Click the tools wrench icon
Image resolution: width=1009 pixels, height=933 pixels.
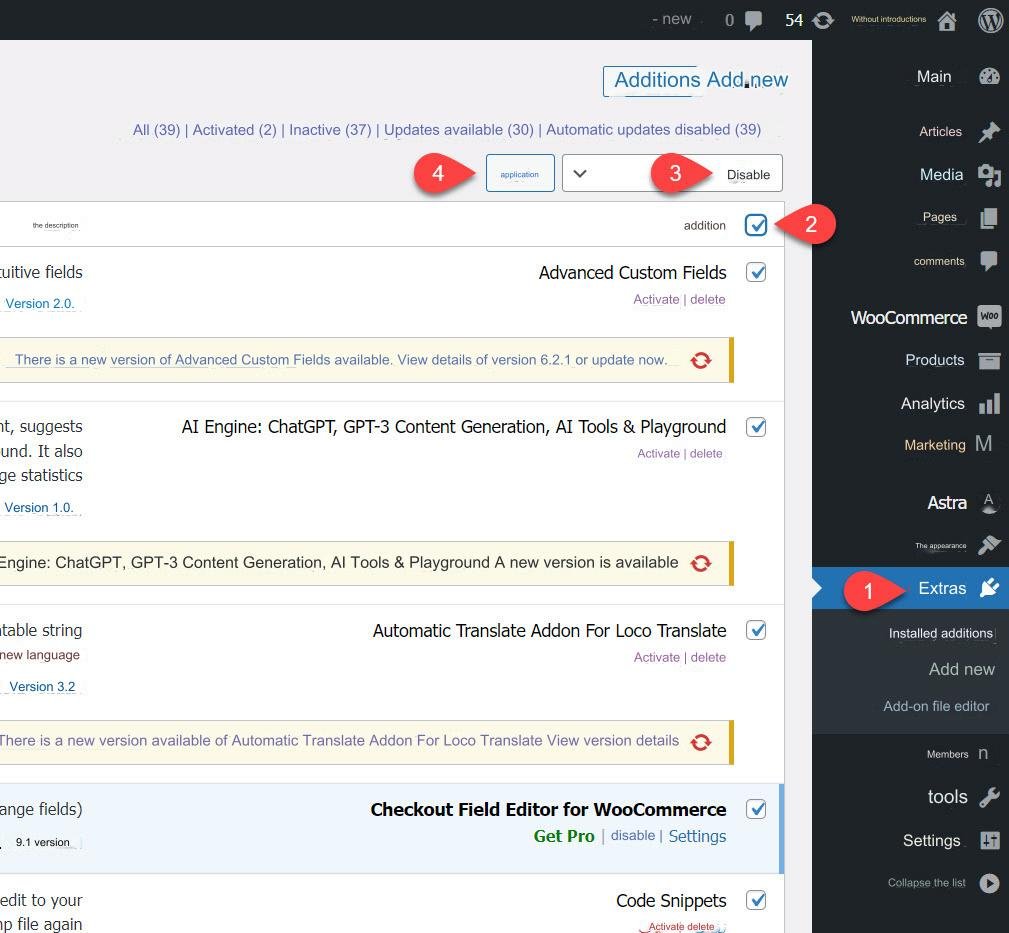(989, 797)
